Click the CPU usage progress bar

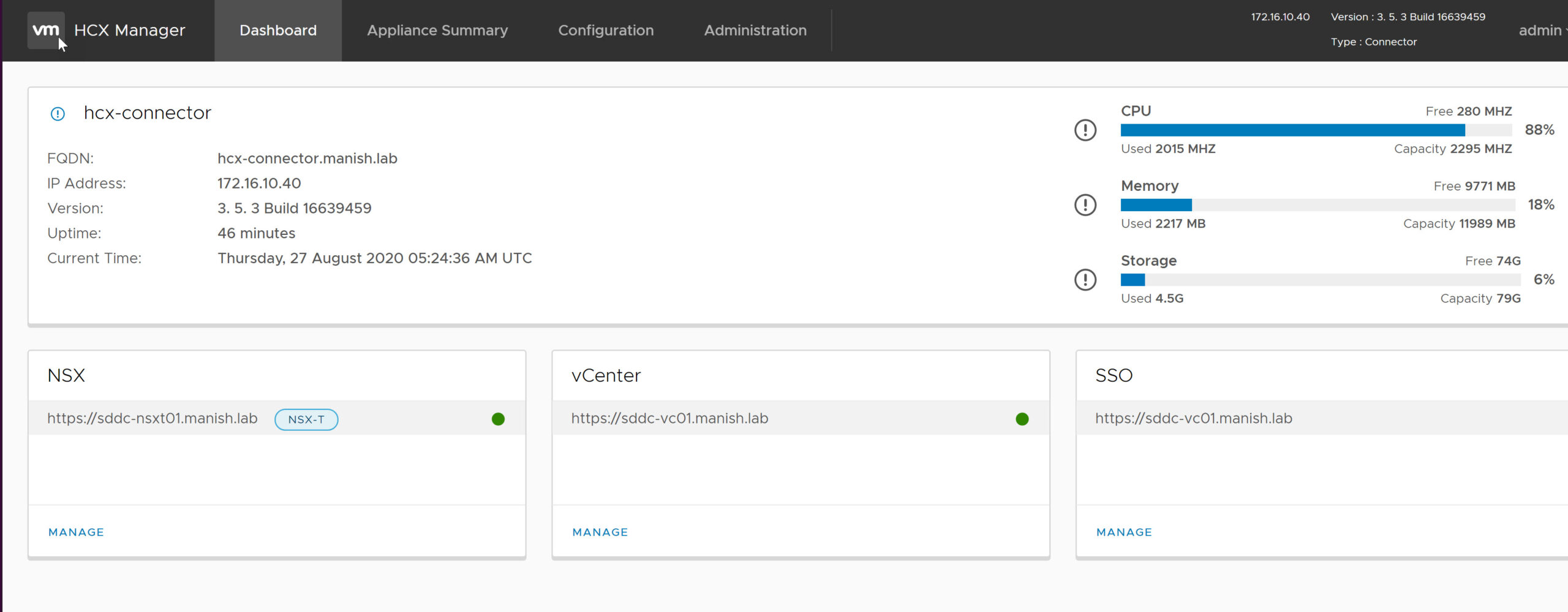1316,130
